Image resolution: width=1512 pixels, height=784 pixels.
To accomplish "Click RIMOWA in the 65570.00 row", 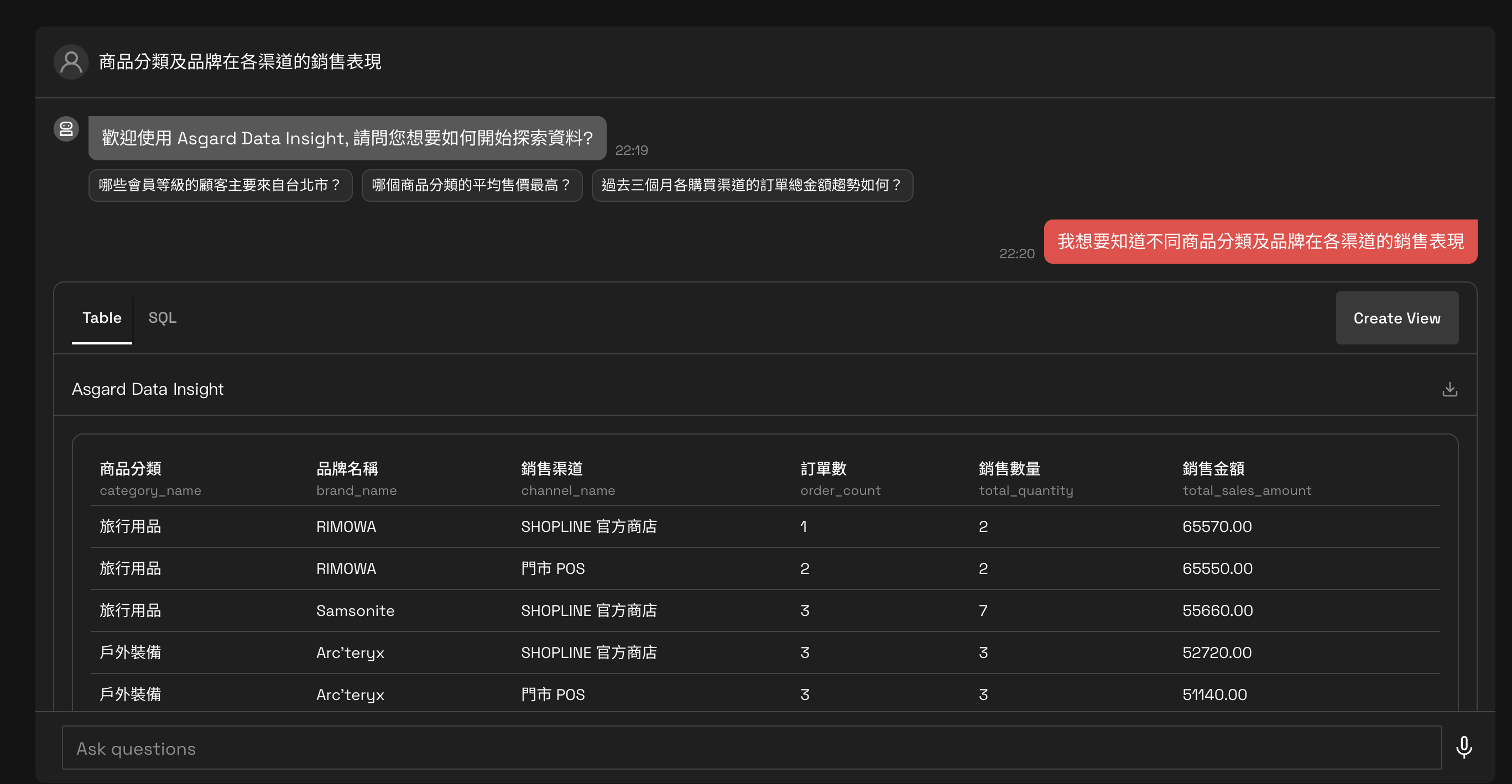I will pyautogui.click(x=346, y=526).
